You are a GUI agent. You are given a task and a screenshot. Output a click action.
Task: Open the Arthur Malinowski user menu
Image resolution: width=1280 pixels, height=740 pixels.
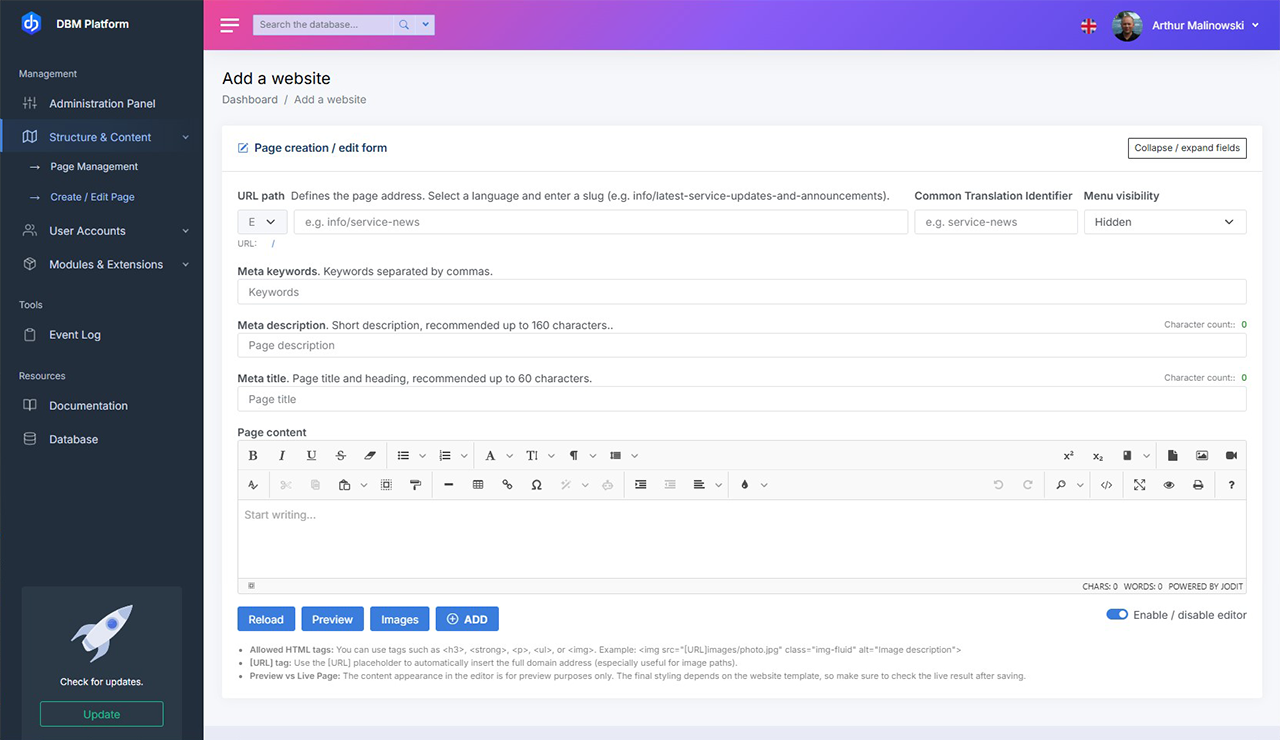[1205, 25]
